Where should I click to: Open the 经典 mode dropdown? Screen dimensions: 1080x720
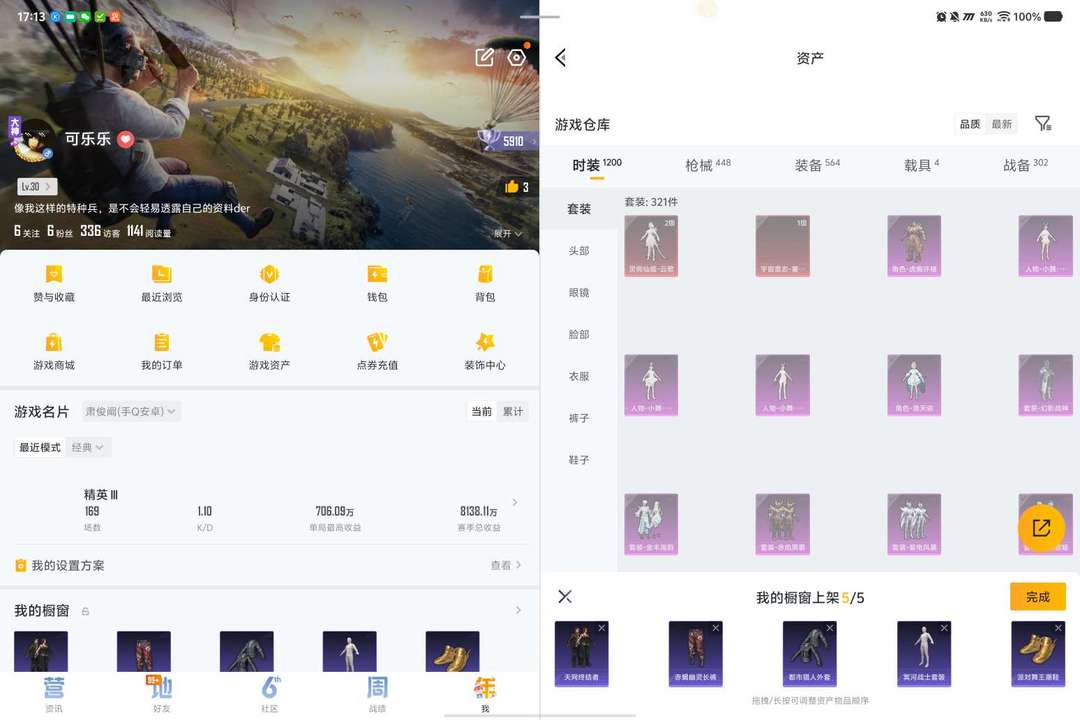(x=87, y=447)
